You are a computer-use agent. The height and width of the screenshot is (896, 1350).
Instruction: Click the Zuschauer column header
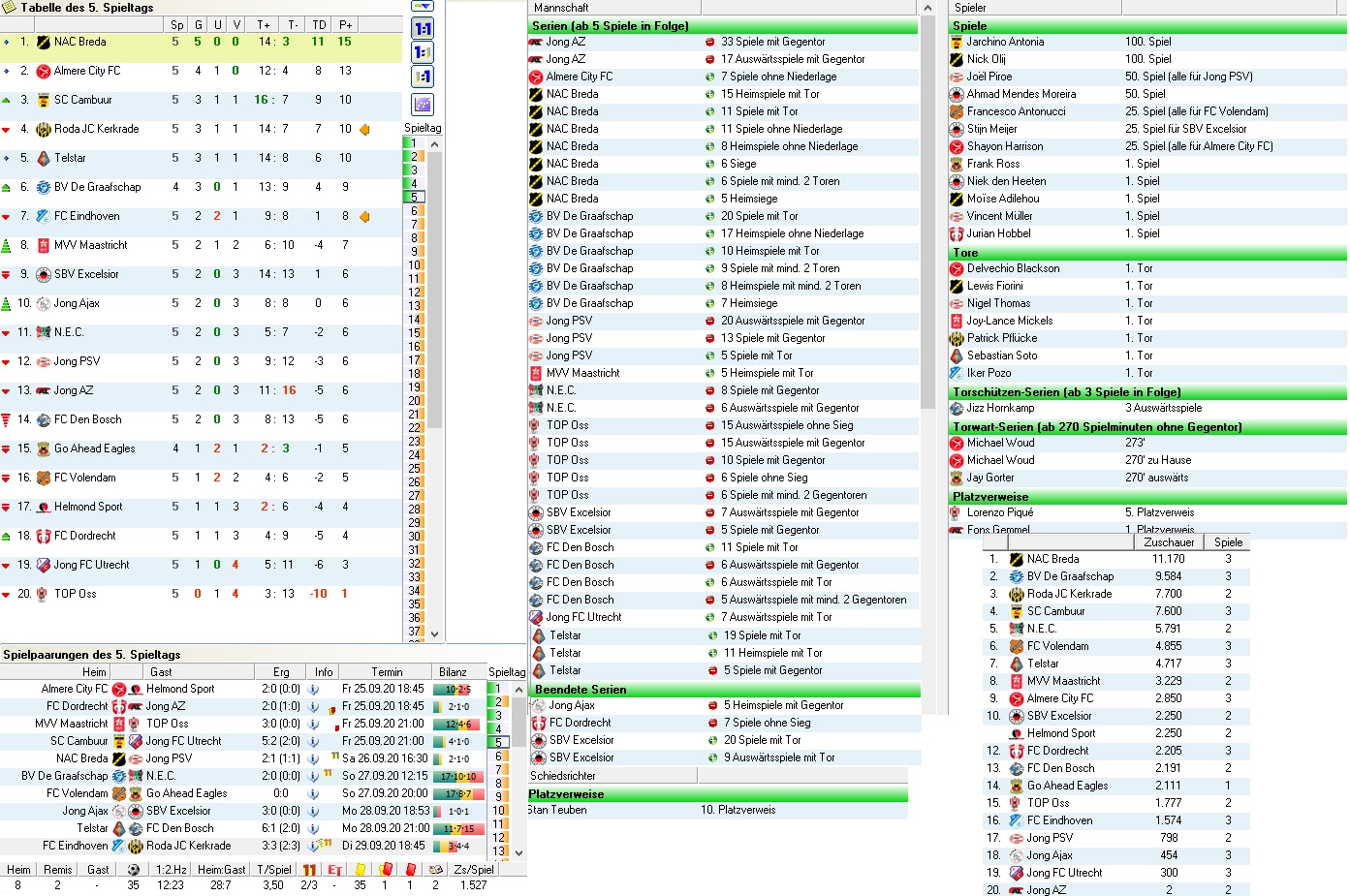point(1168,542)
